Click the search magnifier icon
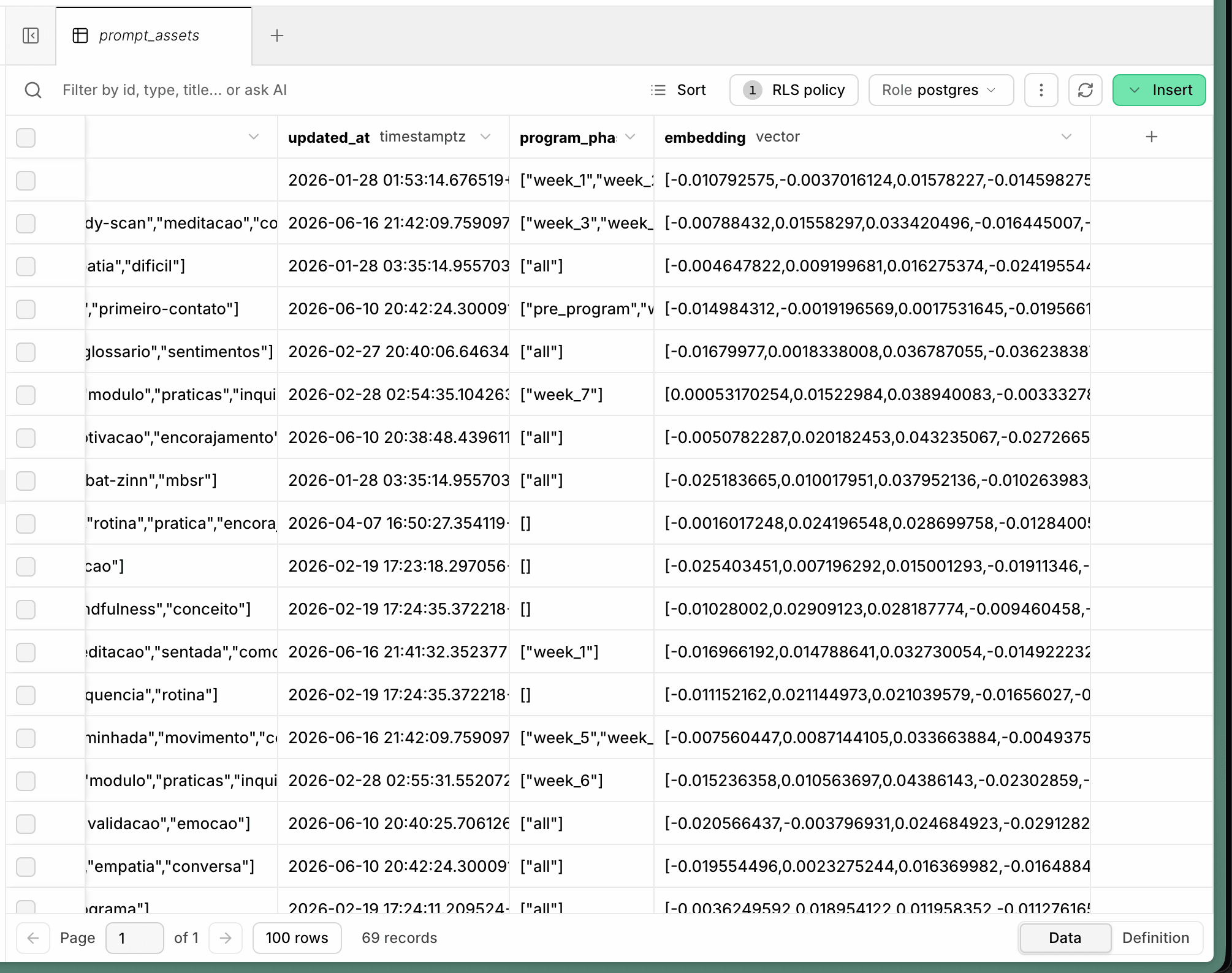1232x973 pixels. 33,90
